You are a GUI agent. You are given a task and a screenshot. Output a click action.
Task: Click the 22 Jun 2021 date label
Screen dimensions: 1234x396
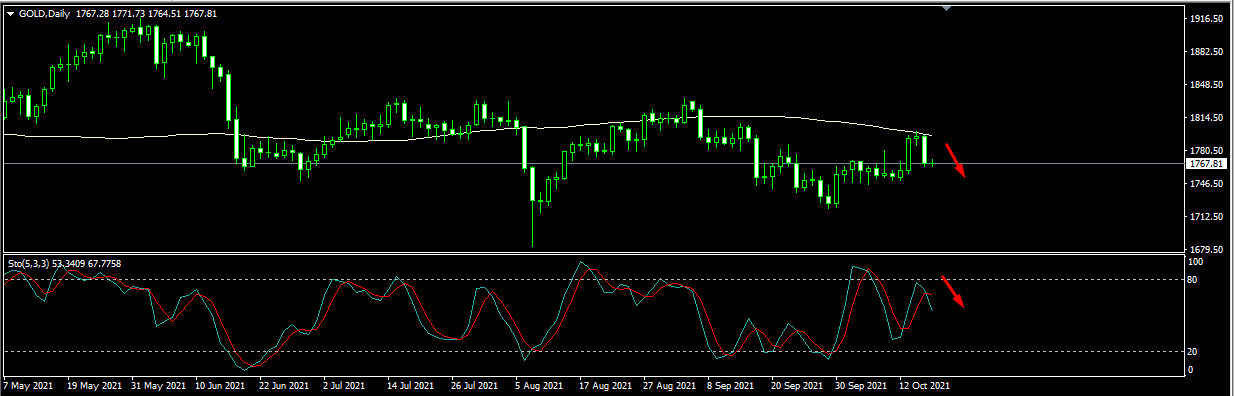tap(283, 385)
